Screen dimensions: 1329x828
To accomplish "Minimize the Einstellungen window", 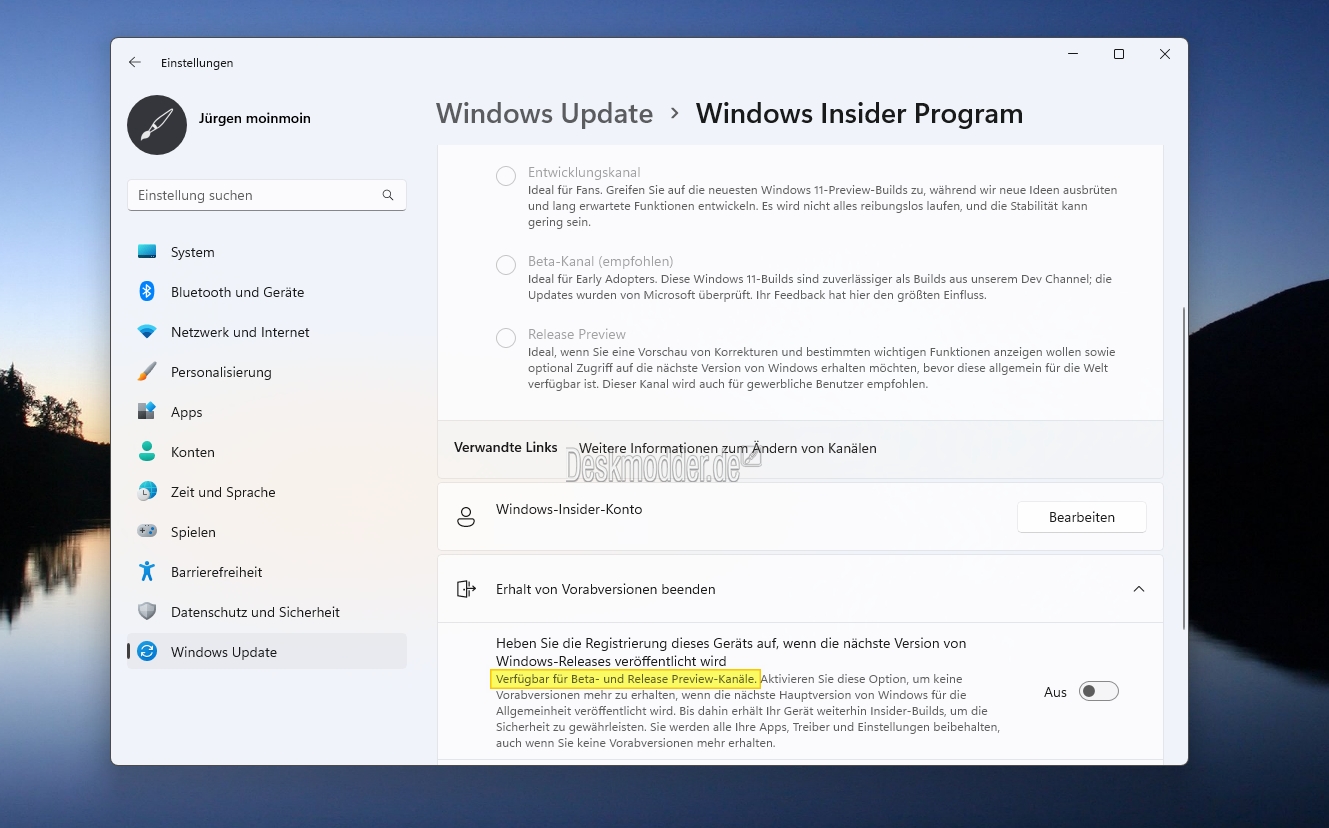I will (x=1073, y=54).
